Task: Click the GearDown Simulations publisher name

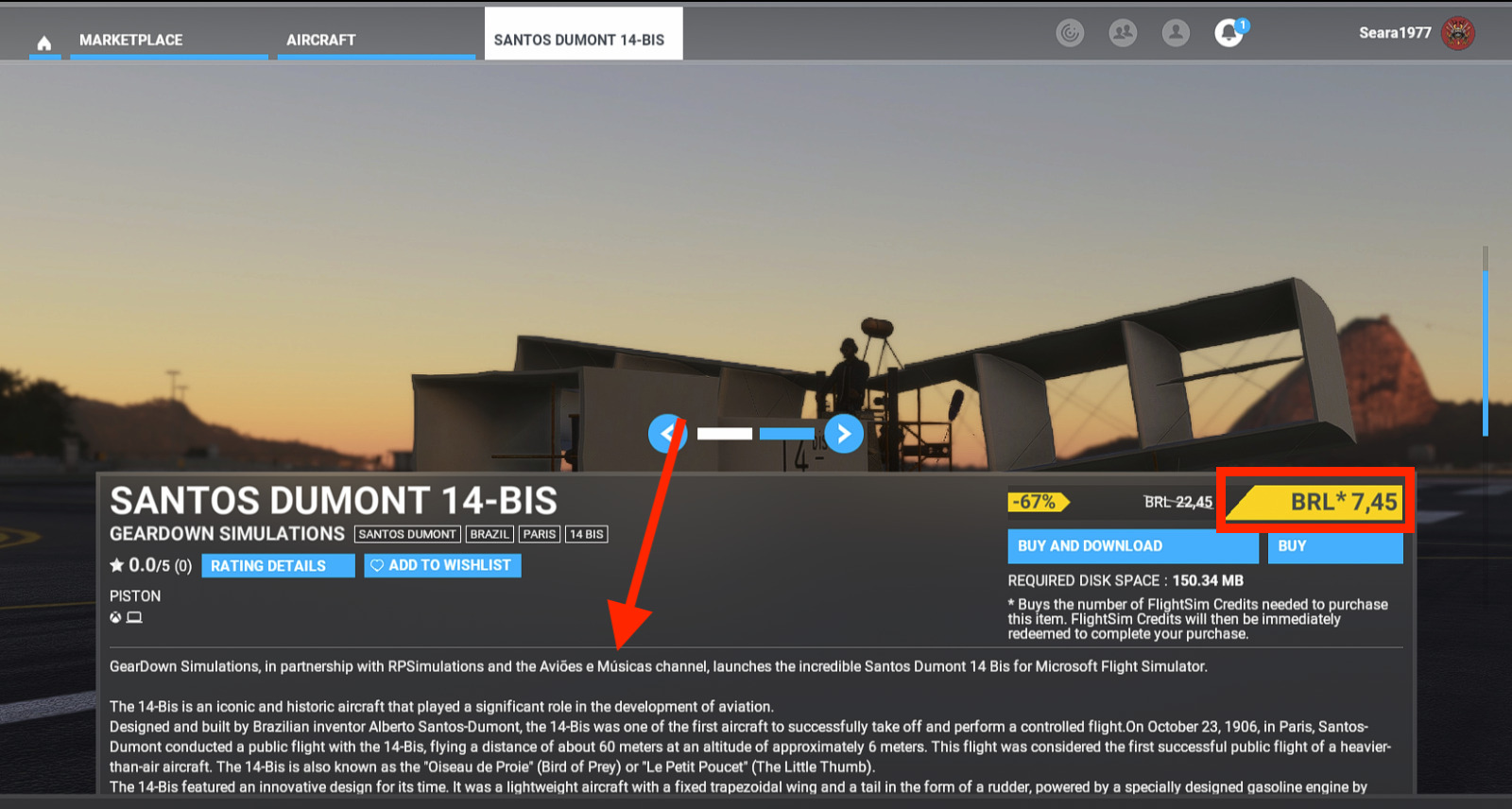Action: tap(227, 534)
